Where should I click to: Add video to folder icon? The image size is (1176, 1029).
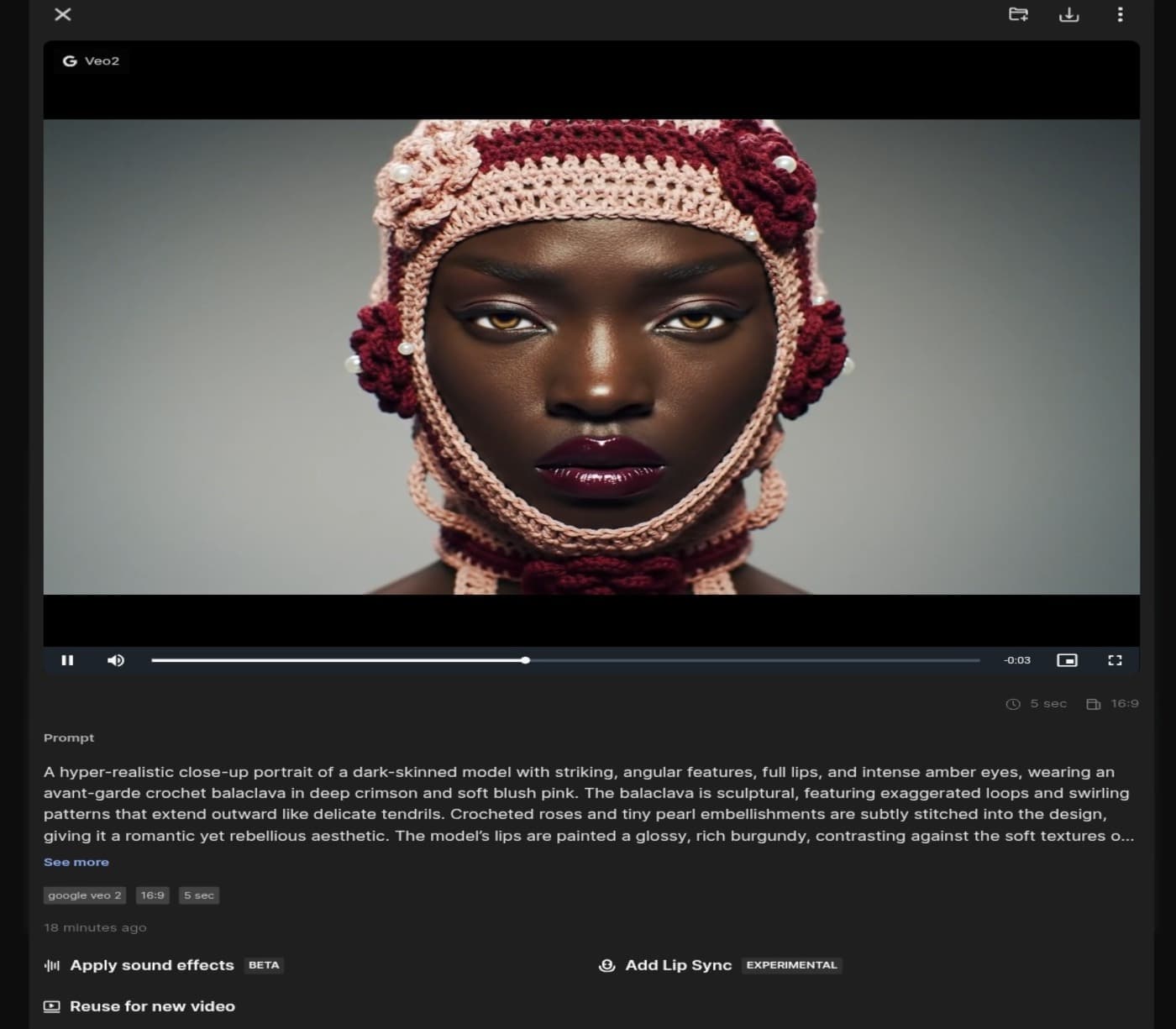tap(1018, 14)
